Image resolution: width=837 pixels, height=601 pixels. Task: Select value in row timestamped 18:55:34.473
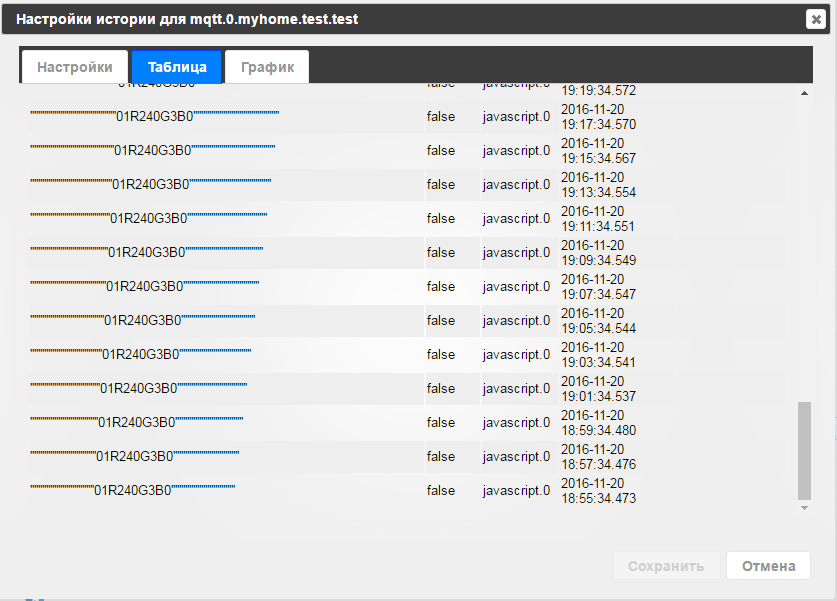tap(132, 490)
